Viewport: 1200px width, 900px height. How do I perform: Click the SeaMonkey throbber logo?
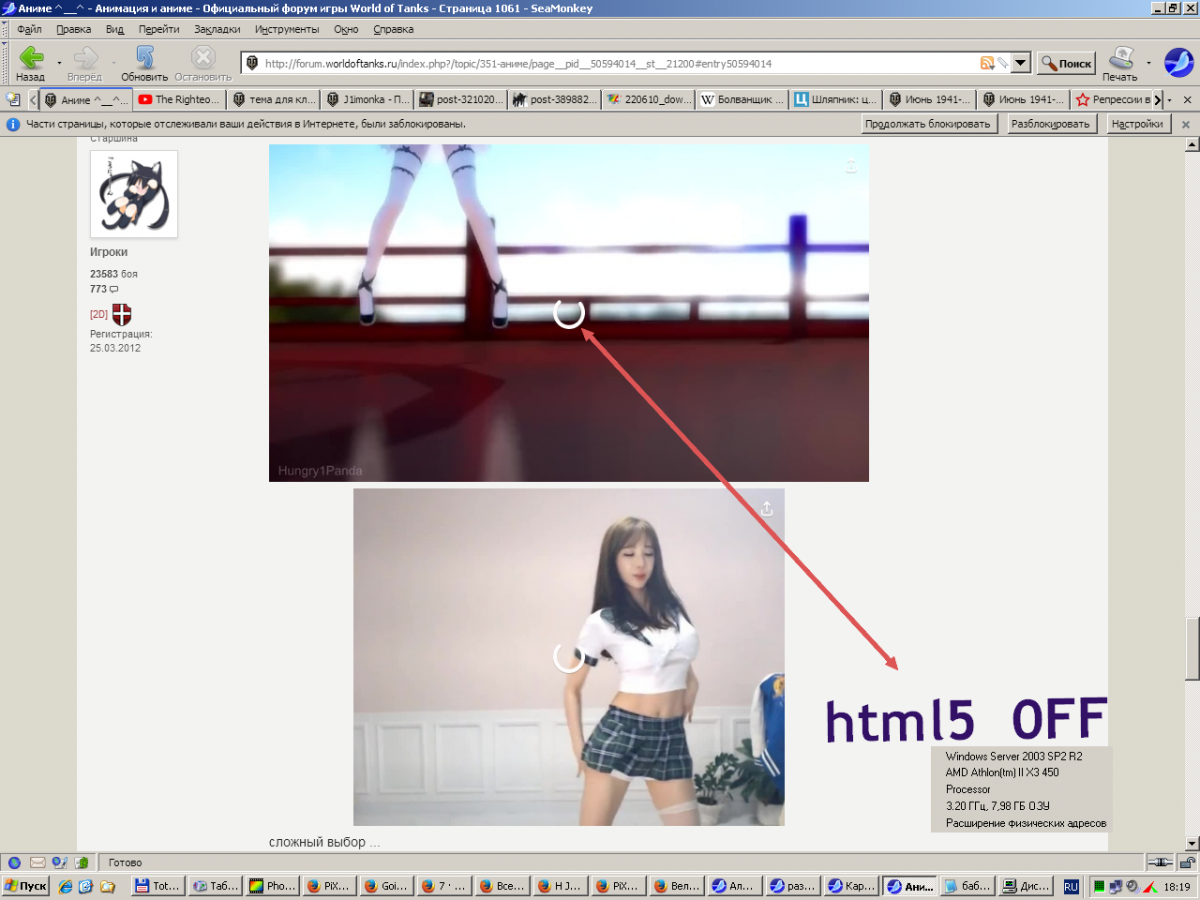click(x=1178, y=62)
